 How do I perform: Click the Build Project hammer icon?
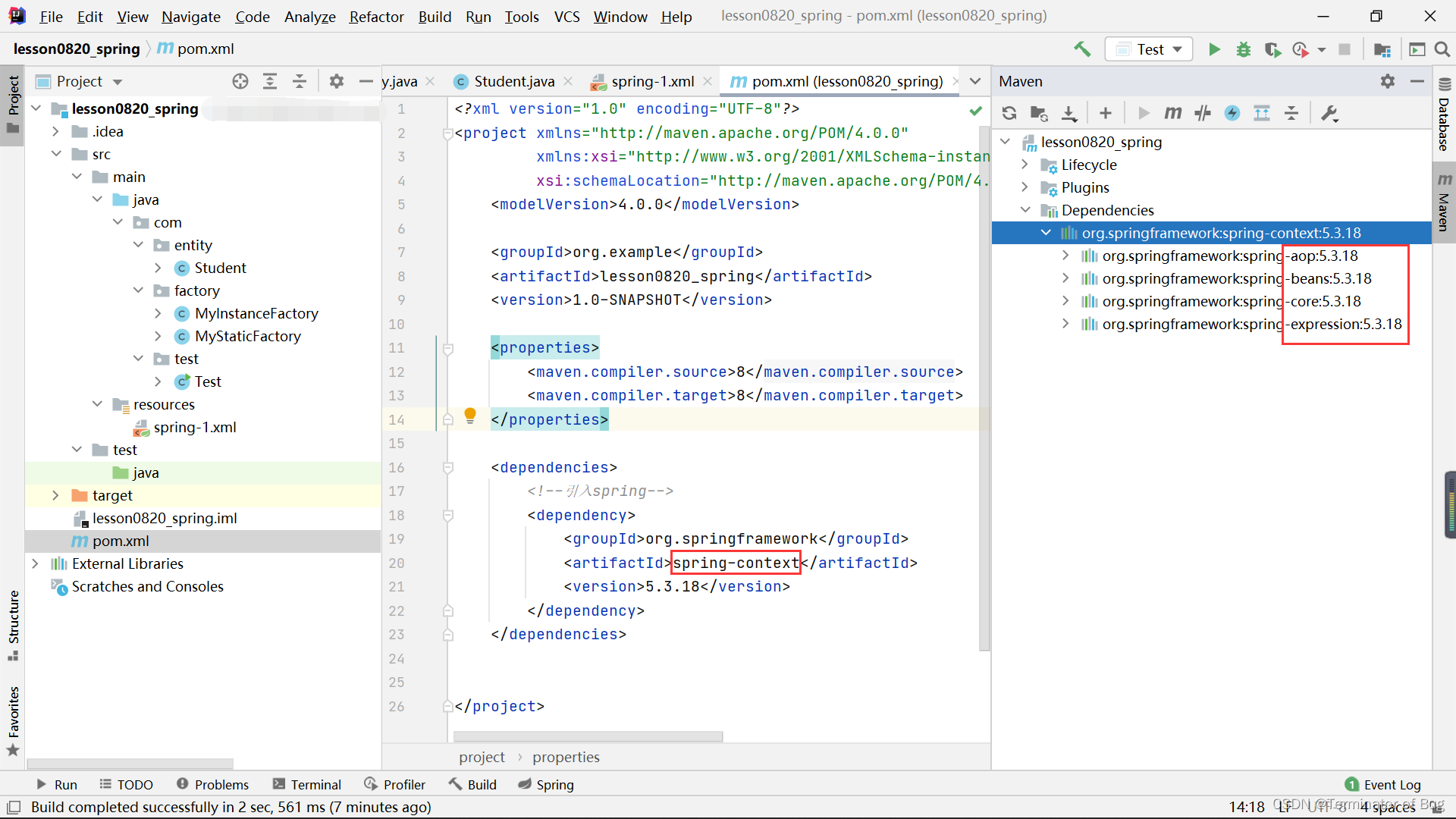click(1082, 49)
